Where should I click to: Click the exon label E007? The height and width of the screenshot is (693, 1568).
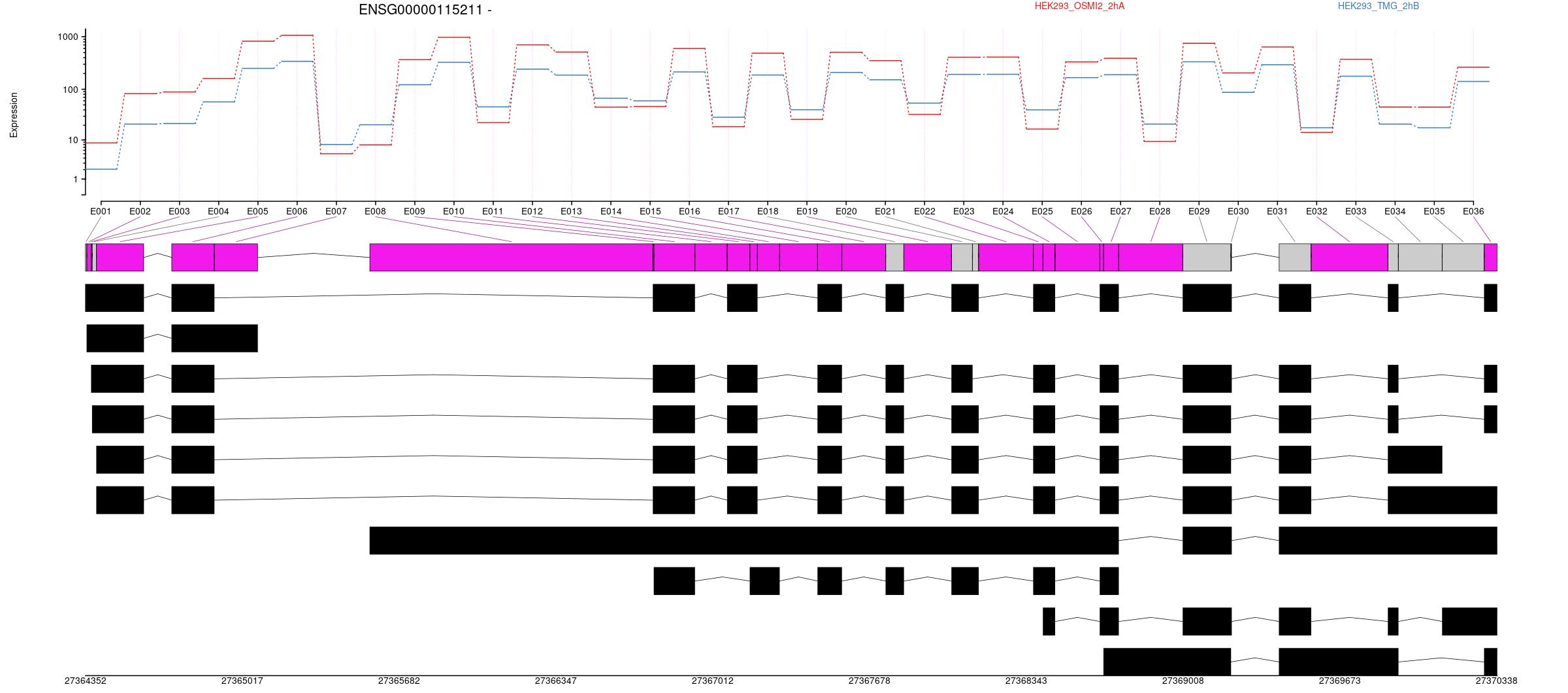336,211
